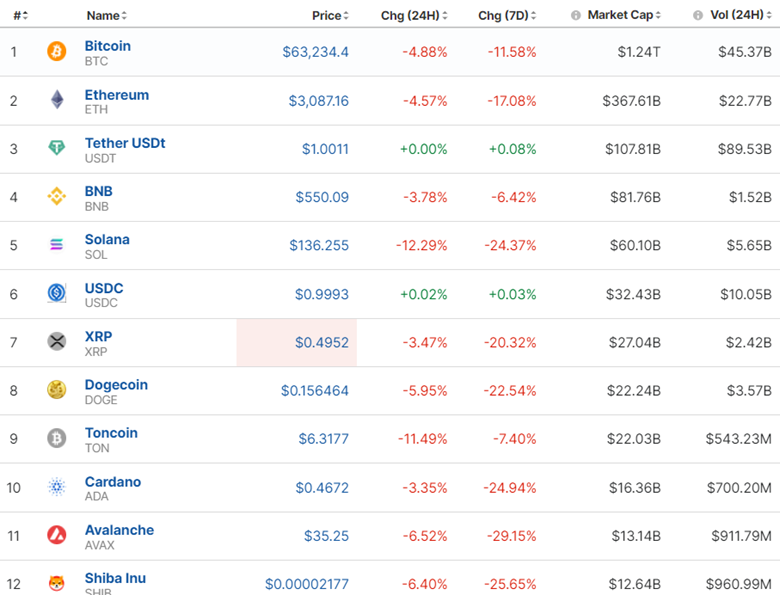Open the USDC coin name link
The height and width of the screenshot is (595, 780).
(104, 288)
